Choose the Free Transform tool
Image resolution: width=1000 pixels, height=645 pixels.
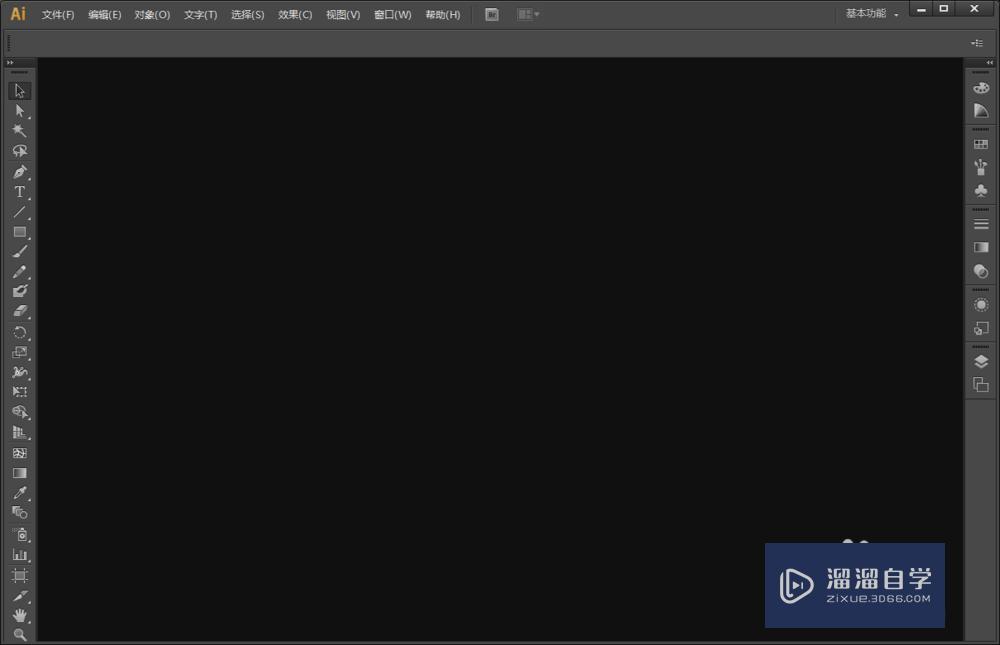(20, 392)
